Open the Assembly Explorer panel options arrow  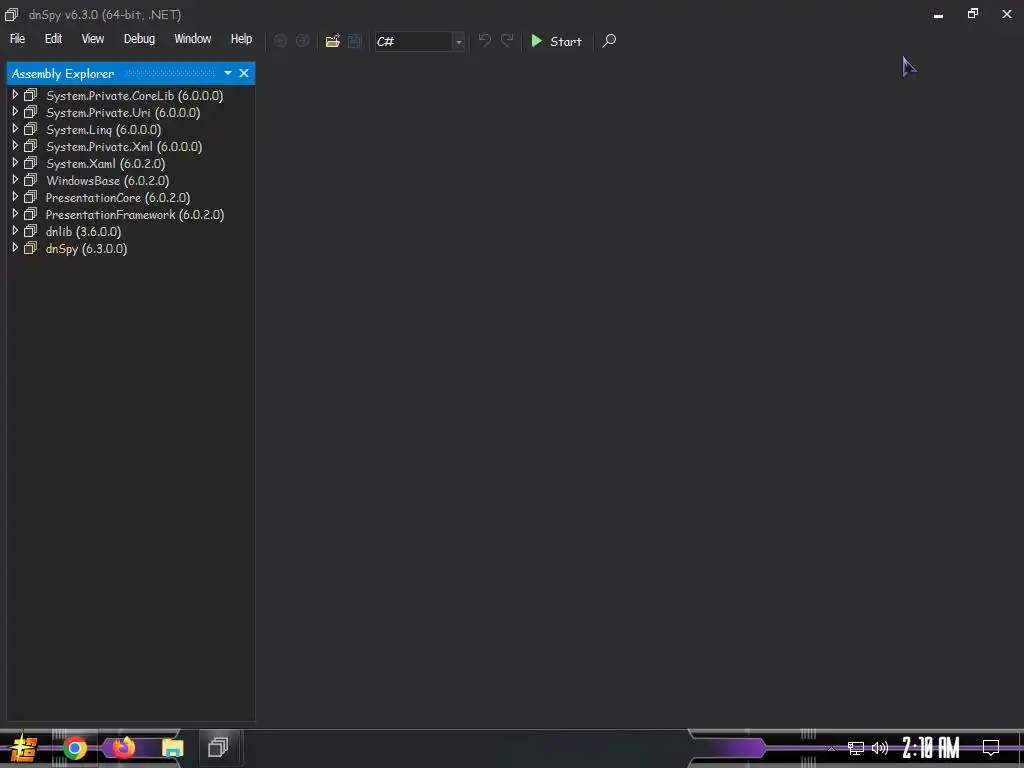[228, 73]
